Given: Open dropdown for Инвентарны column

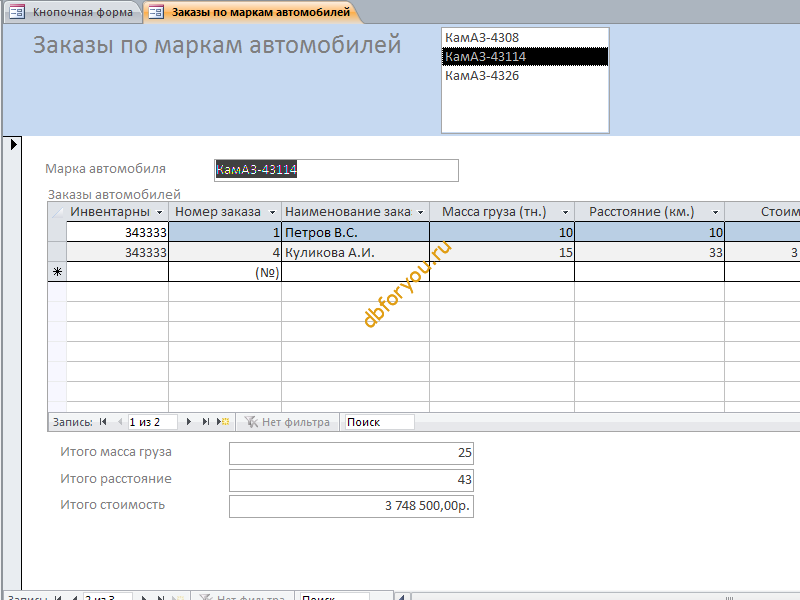Looking at the screenshot, I should [x=159, y=212].
